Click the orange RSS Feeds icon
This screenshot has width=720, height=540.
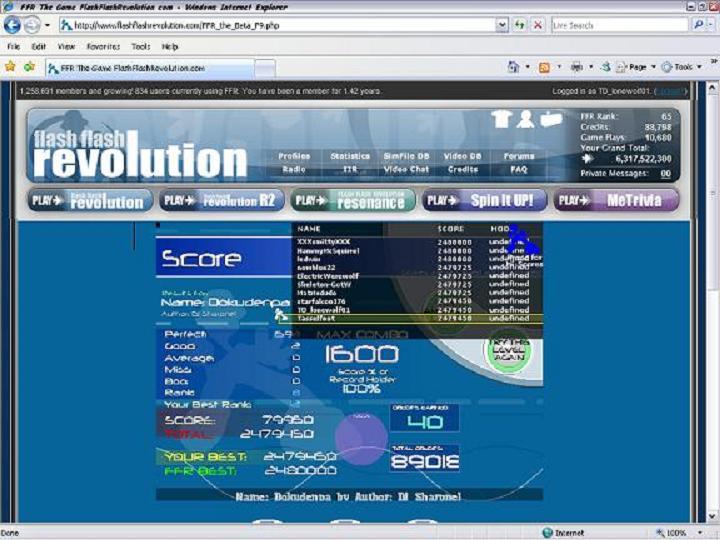[x=544, y=68]
